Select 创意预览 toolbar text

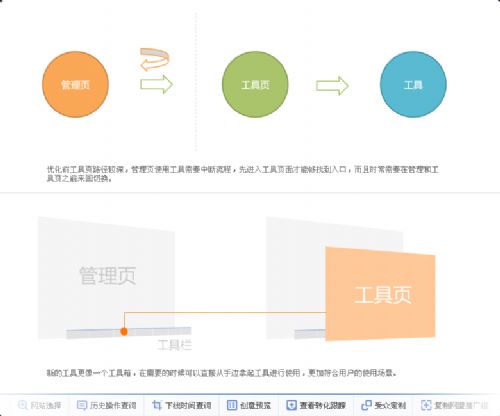tap(255, 405)
